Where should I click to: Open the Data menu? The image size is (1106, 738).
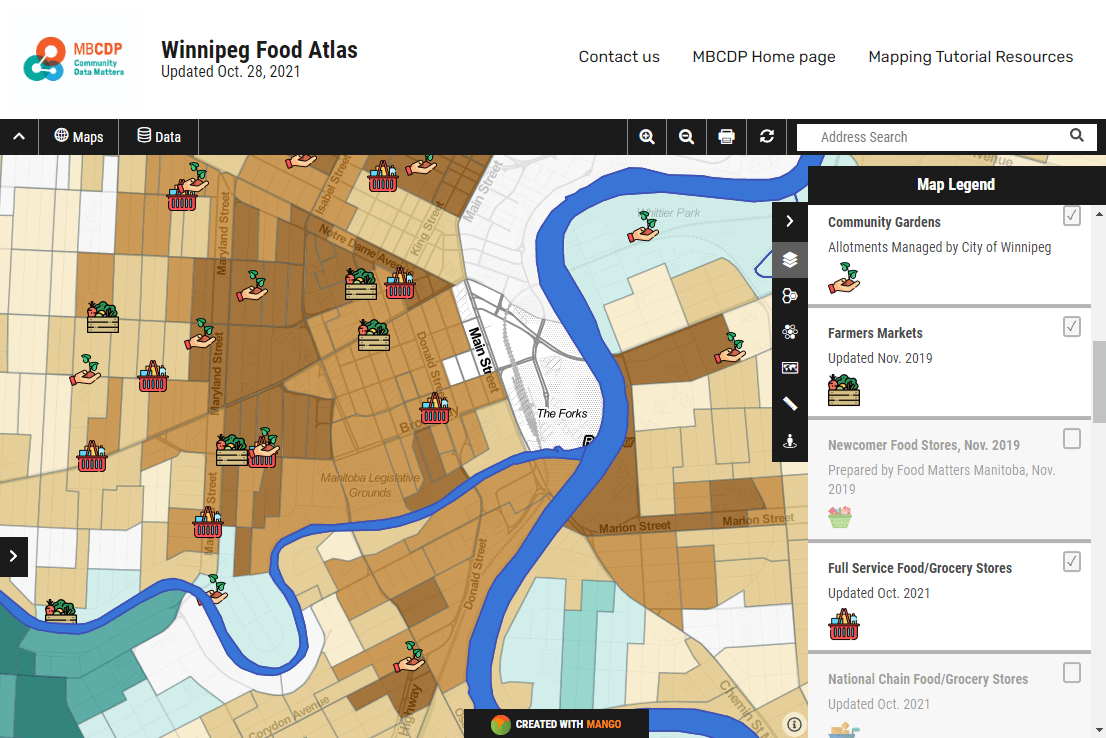tap(159, 137)
